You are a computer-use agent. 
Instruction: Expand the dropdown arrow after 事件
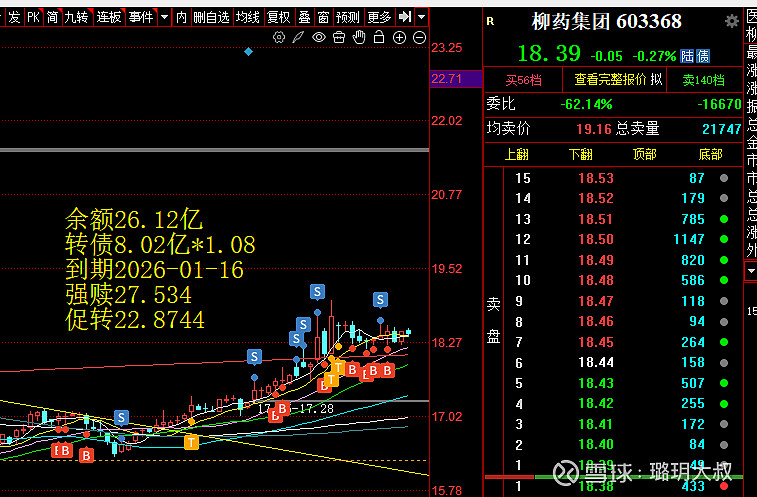click(164, 17)
